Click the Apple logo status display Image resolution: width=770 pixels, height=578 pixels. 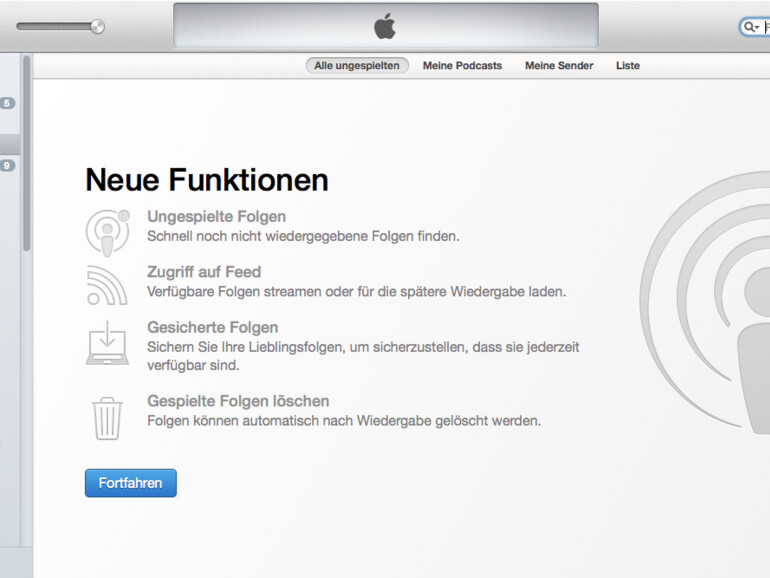click(385, 26)
